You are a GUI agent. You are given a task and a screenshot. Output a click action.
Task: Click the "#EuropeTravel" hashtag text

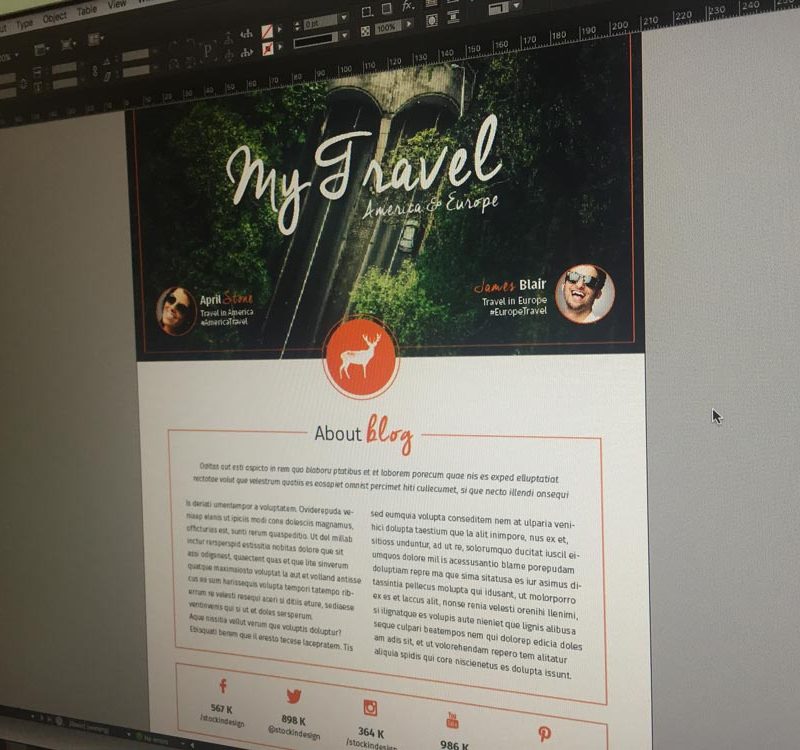(518, 312)
